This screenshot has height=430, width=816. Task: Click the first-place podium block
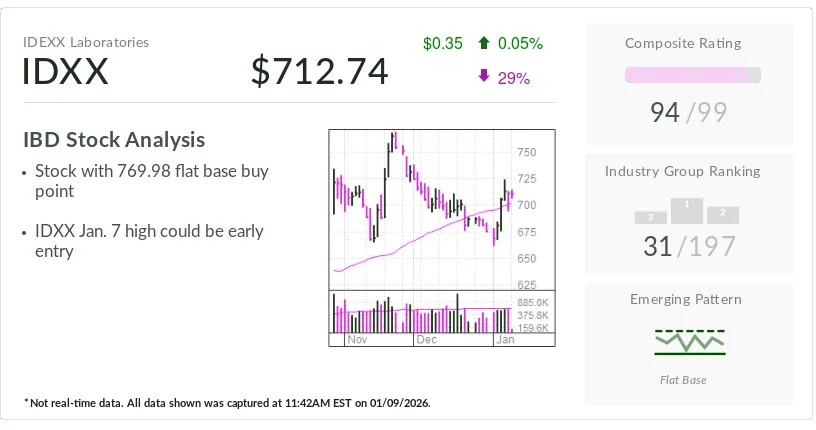click(x=687, y=210)
